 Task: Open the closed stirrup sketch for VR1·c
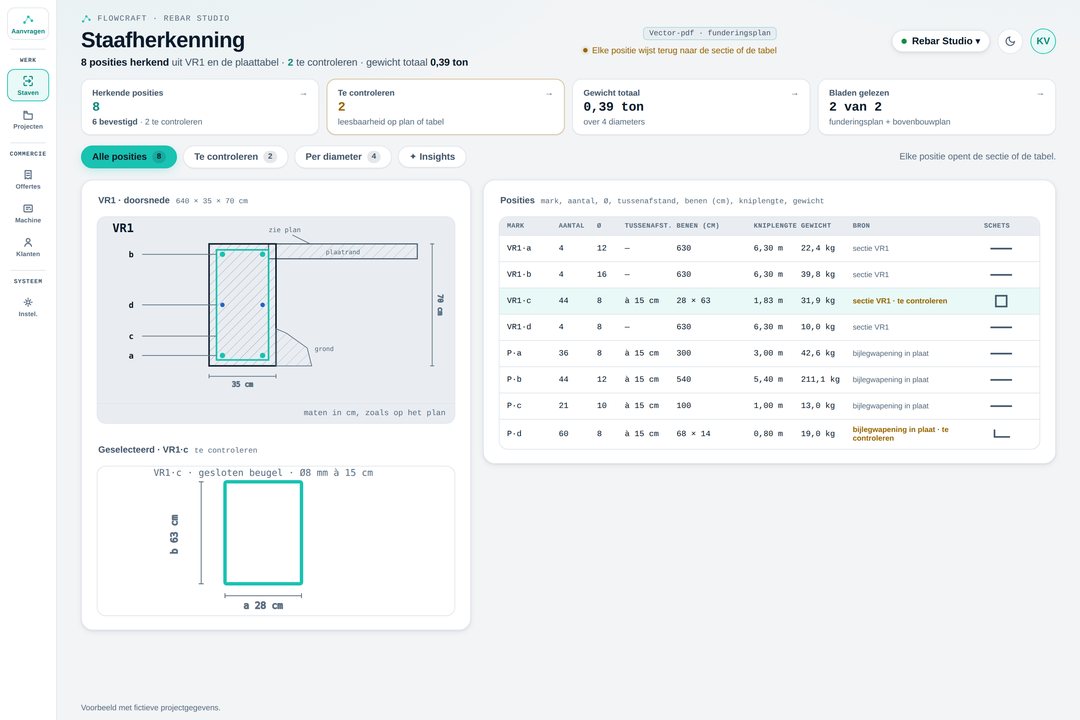1001,301
